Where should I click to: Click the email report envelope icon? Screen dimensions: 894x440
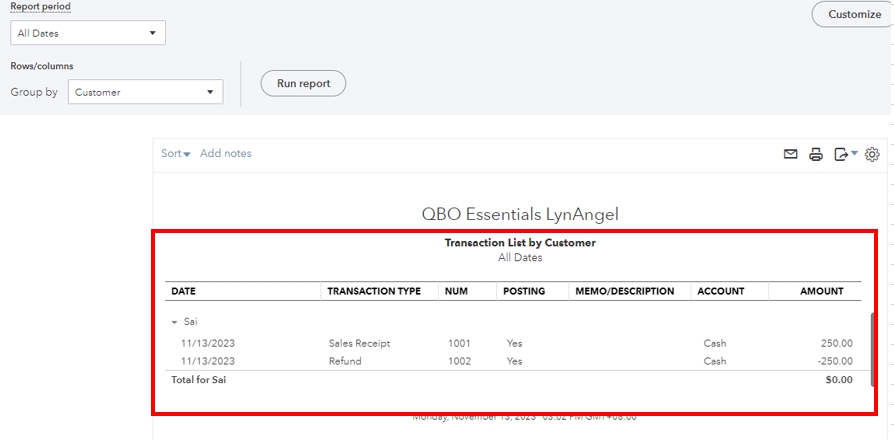tap(791, 154)
